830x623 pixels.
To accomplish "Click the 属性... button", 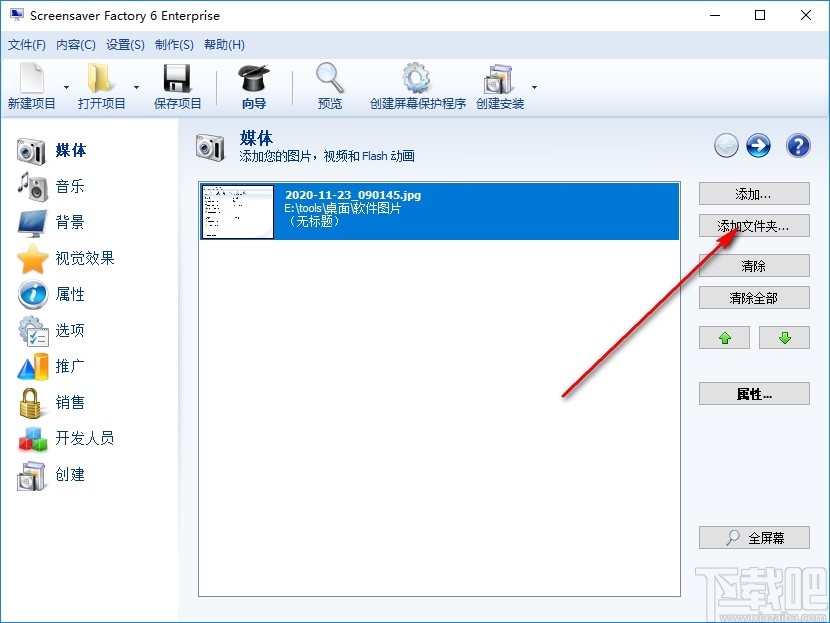I will click(x=754, y=394).
